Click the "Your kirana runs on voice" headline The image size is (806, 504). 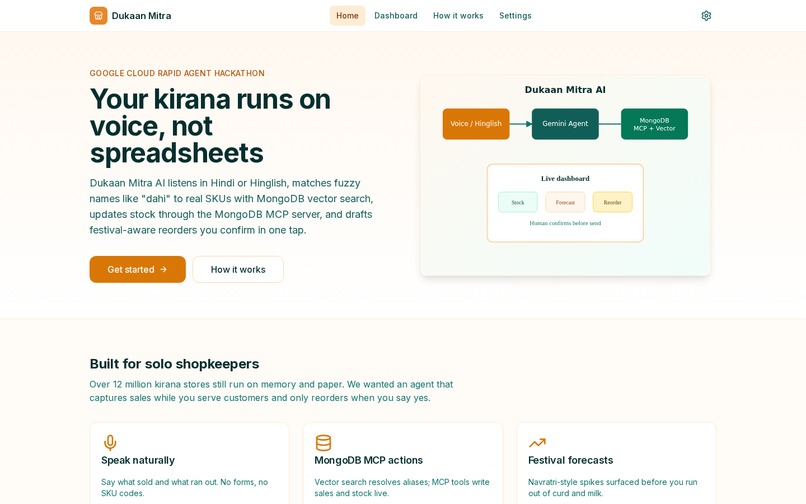210,125
